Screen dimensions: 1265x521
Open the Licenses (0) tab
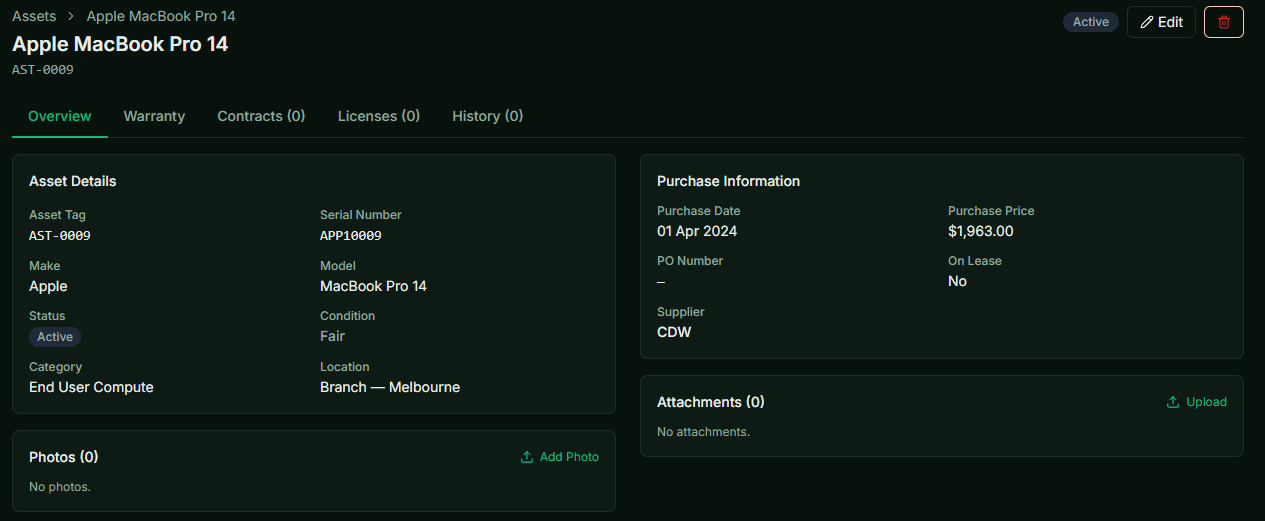point(379,116)
